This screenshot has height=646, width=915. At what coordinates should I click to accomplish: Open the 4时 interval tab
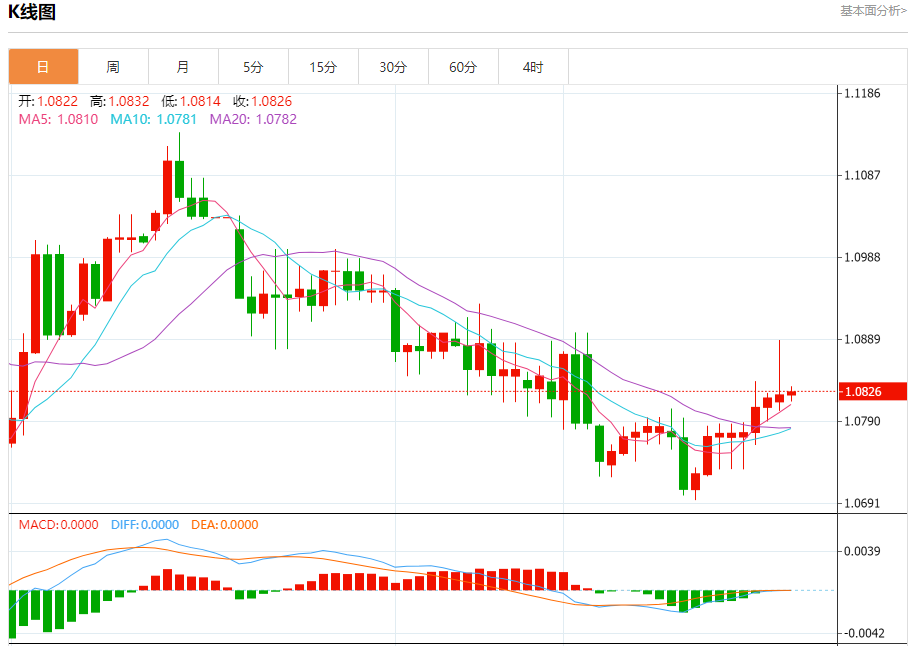click(x=533, y=67)
